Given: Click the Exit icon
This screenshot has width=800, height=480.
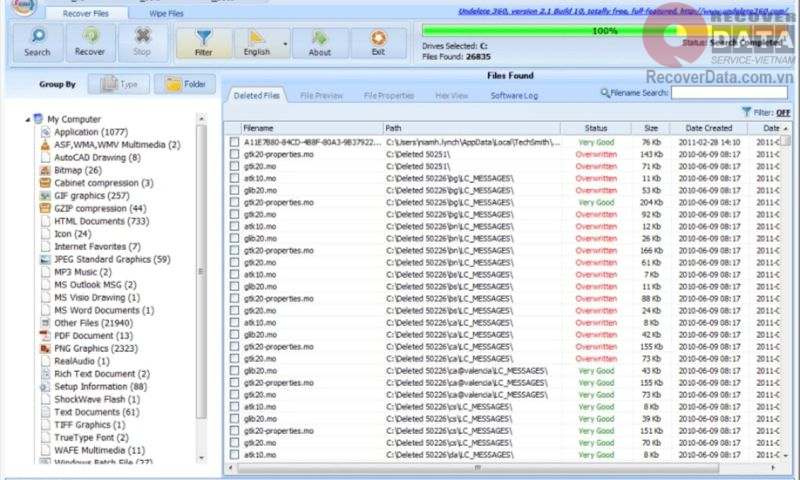Looking at the screenshot, I should (x=378, y=43).
